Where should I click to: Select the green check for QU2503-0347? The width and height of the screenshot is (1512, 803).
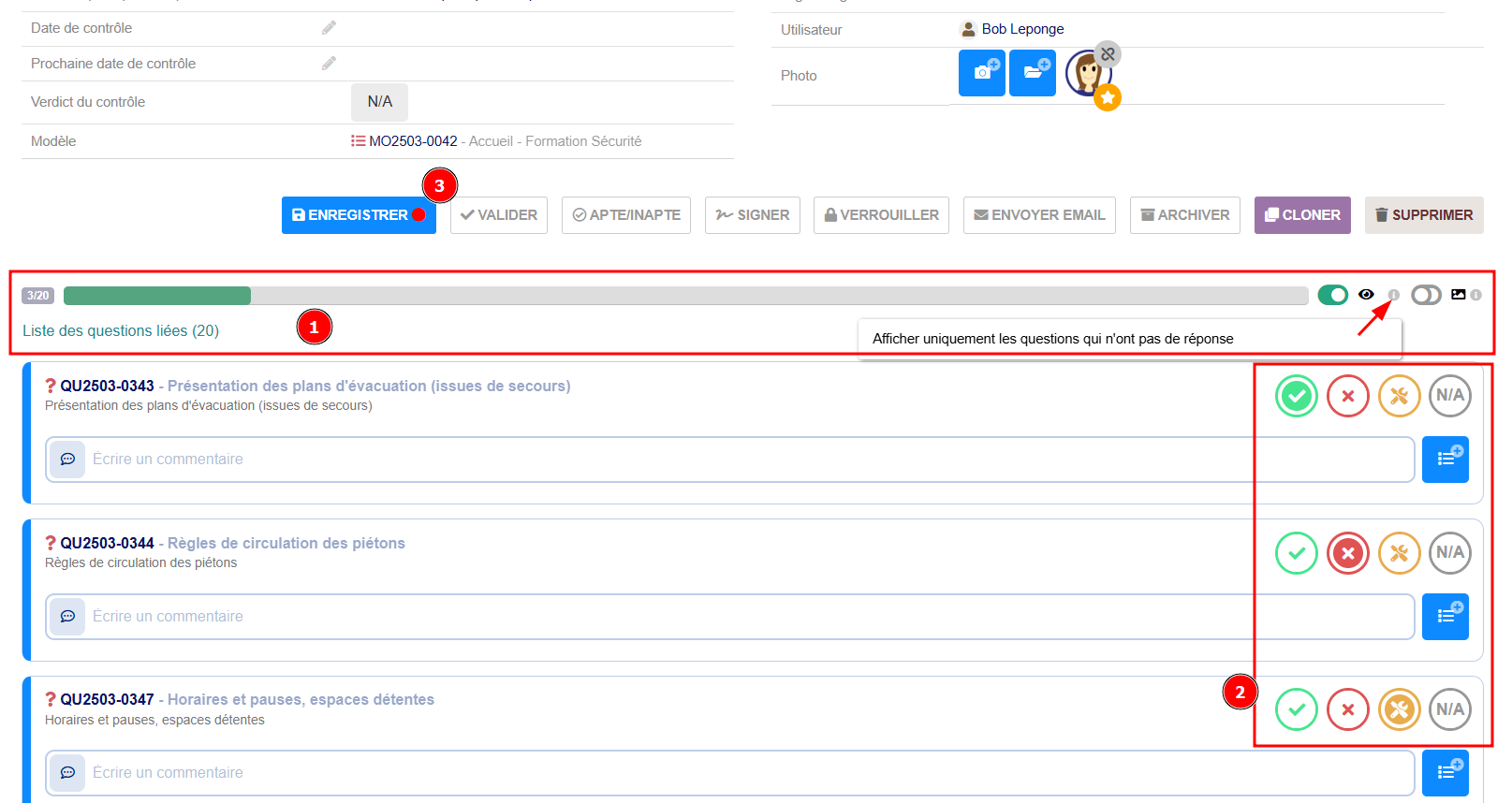tap(1297, 709)
